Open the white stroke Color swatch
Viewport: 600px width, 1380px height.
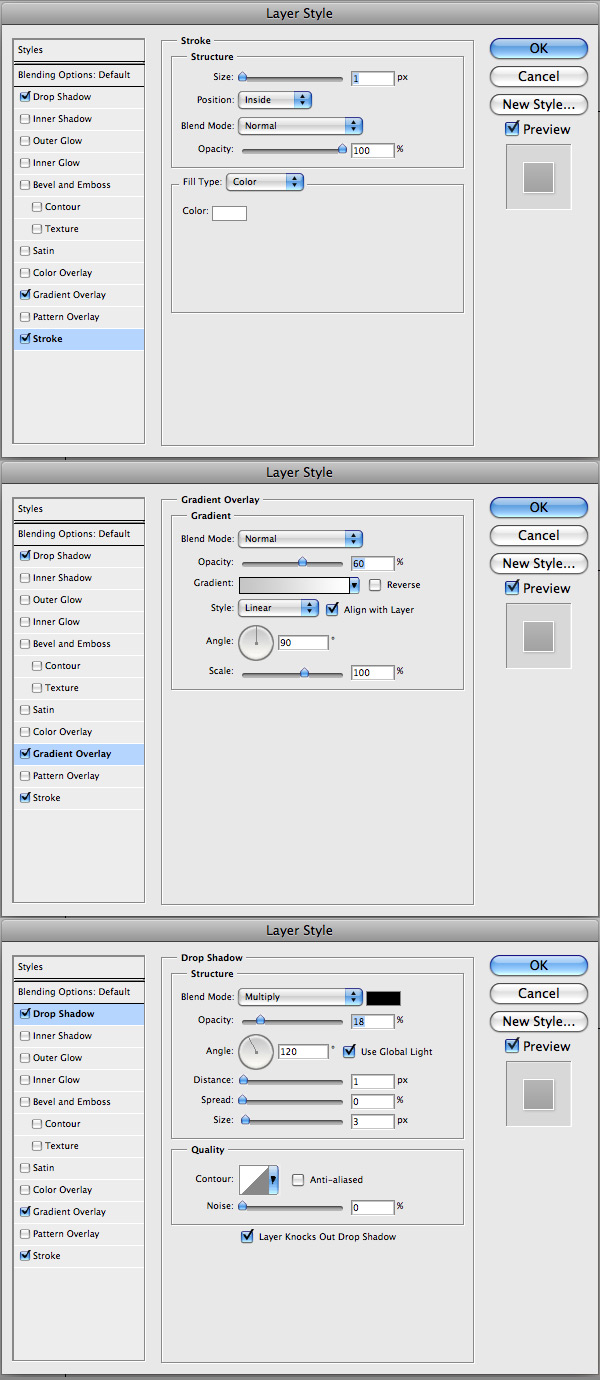pyautogui.click(x=229, y=213)
